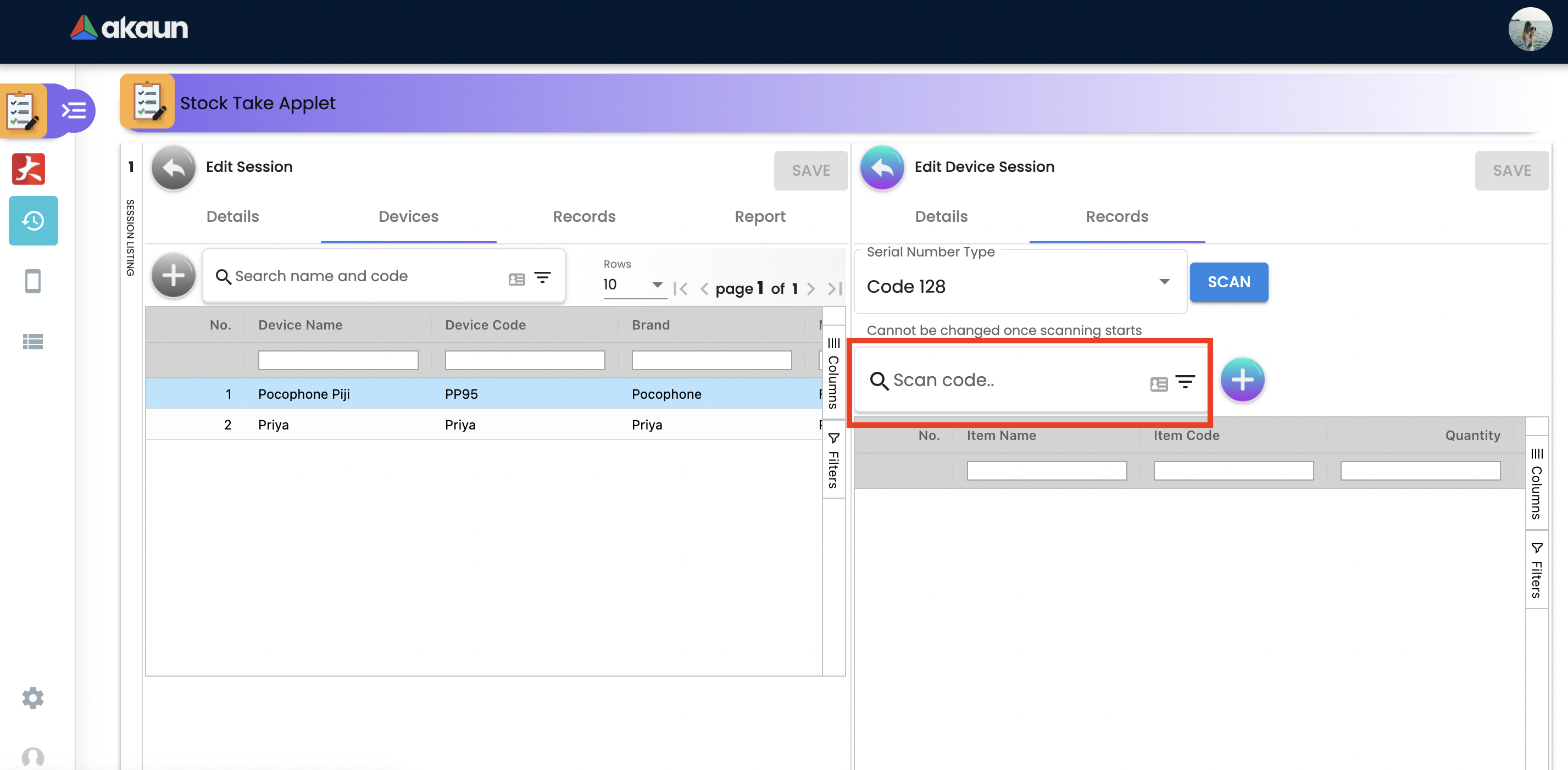
Task: Open Details tab in Edit Device Session
Action: click(941, 216)
